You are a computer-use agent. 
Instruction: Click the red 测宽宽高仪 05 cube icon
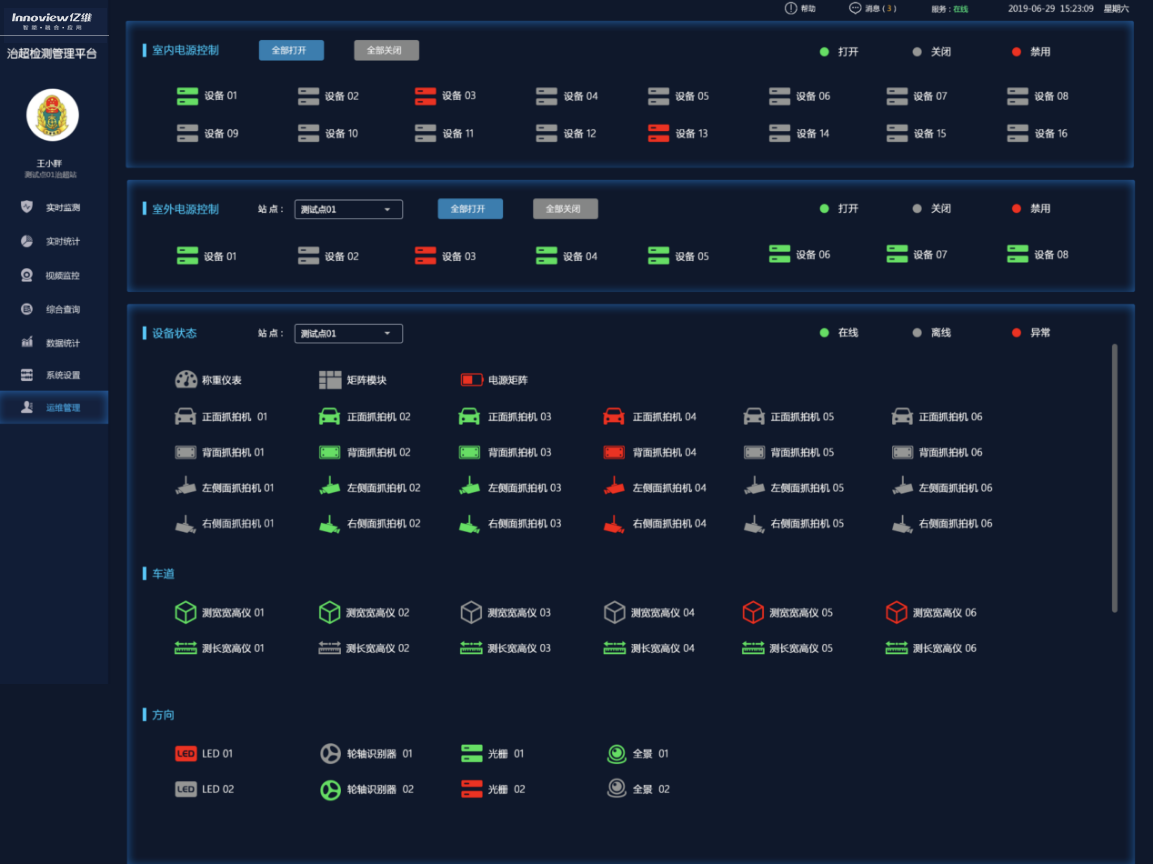[753, 612]
